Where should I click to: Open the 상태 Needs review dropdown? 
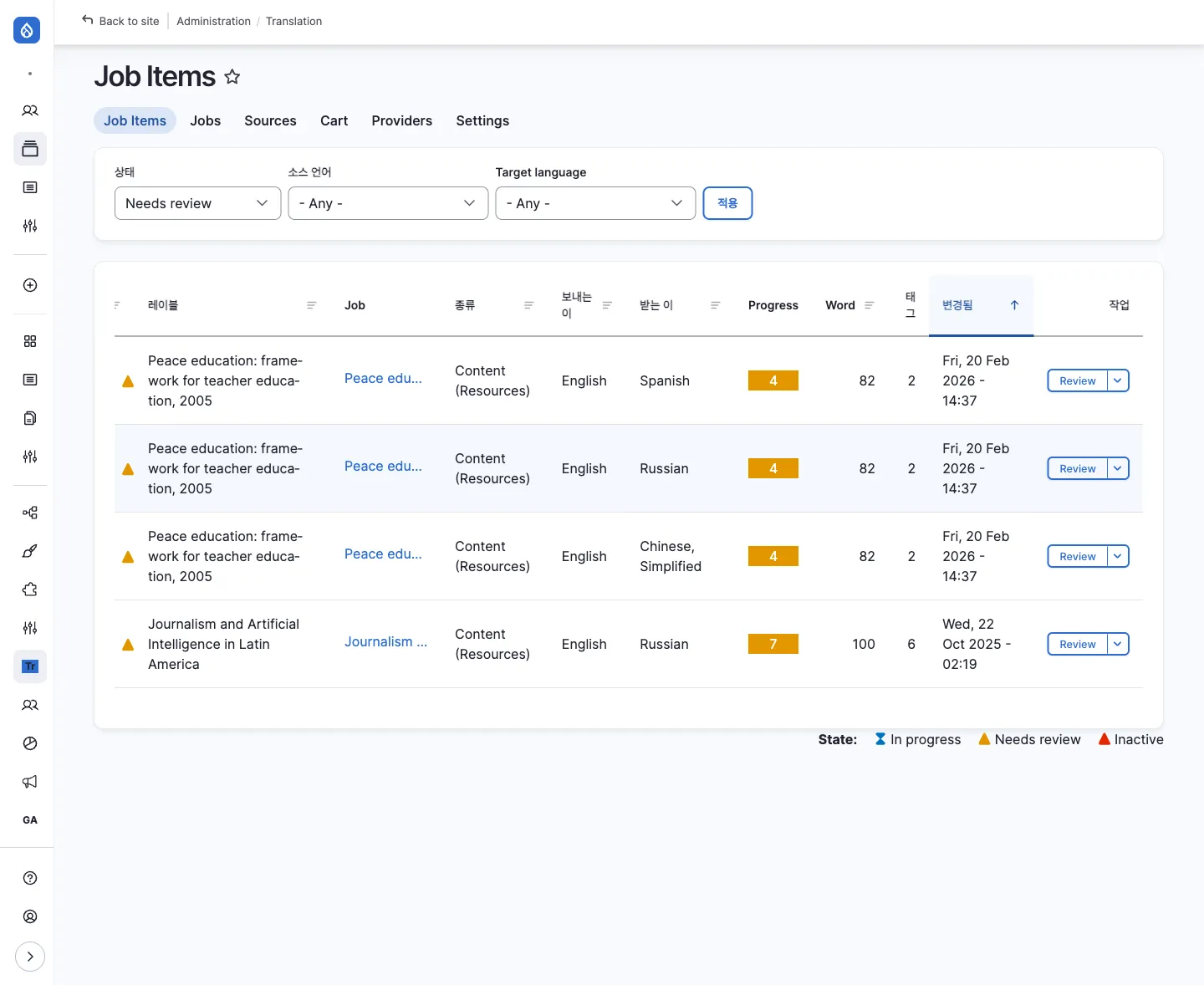[x=197, y=203]
